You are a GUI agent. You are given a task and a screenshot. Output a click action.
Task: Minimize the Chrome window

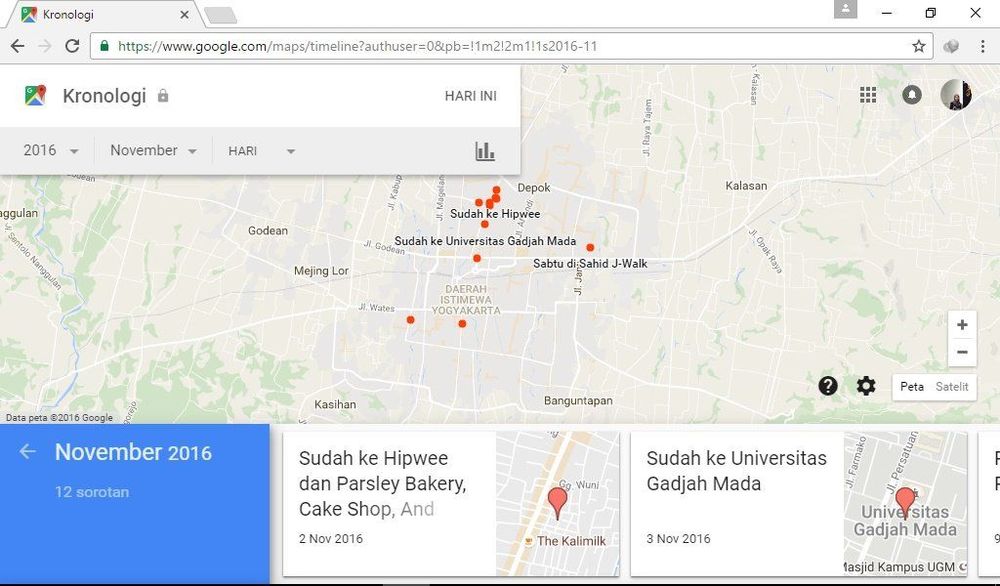(x=886, y=13)
